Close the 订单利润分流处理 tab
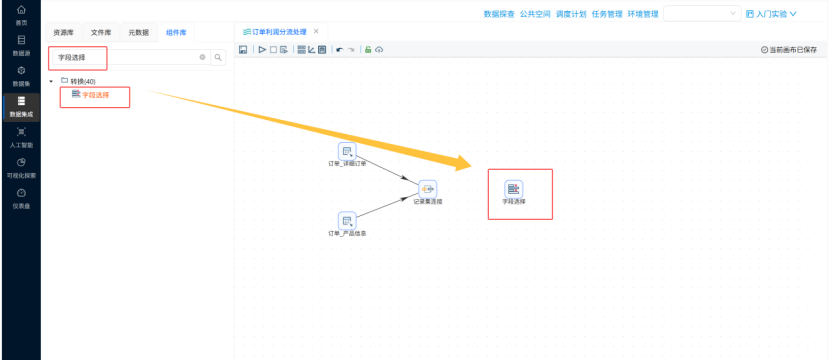 point(316,32)
